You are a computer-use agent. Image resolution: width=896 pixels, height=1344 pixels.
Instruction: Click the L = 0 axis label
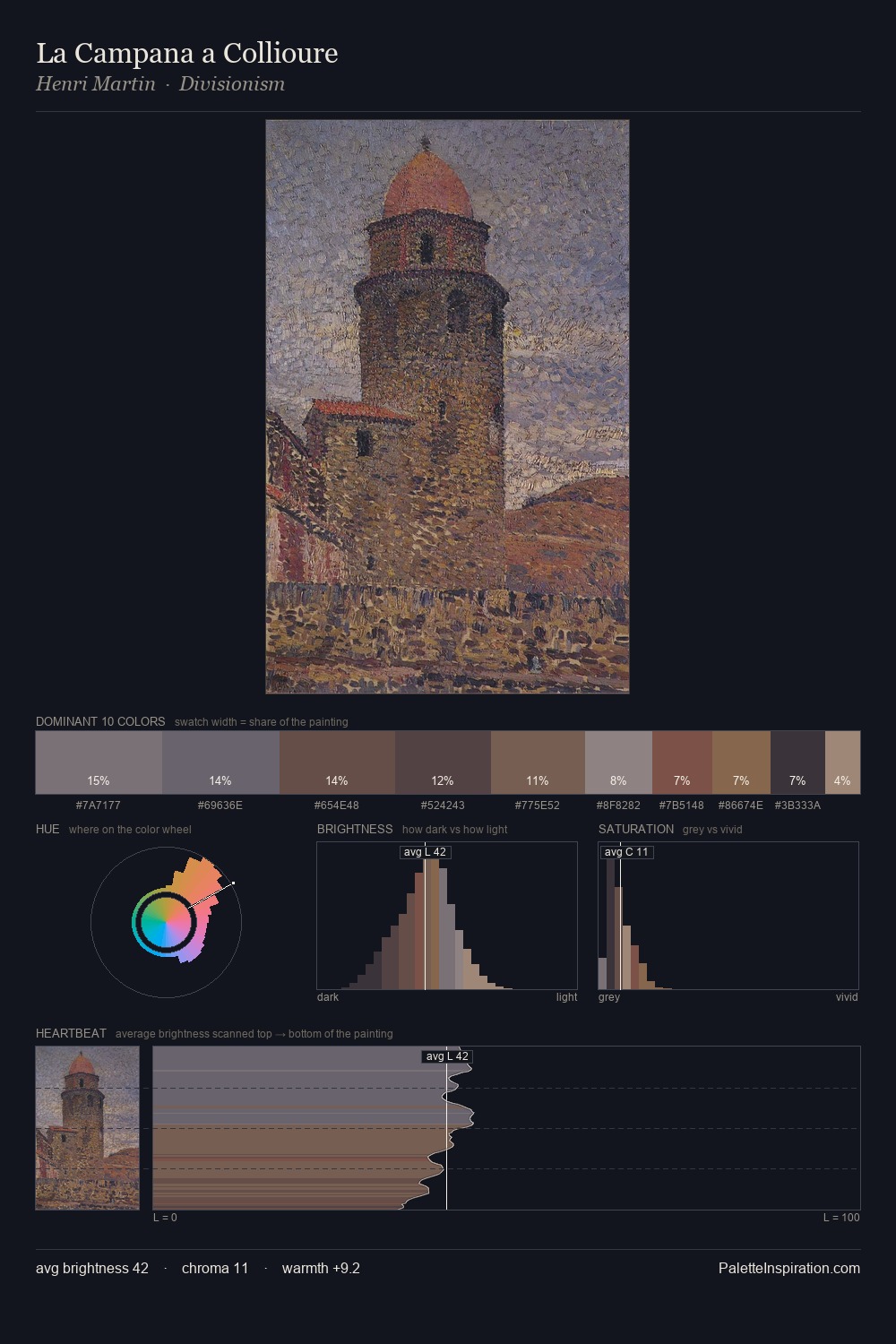pos(165,1218)
